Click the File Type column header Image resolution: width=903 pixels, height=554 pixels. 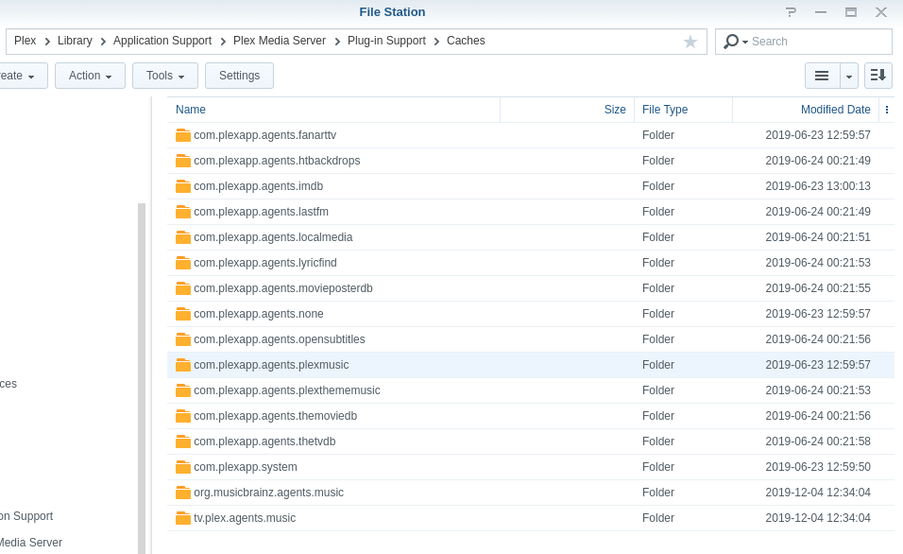click(x=665, y=110)
